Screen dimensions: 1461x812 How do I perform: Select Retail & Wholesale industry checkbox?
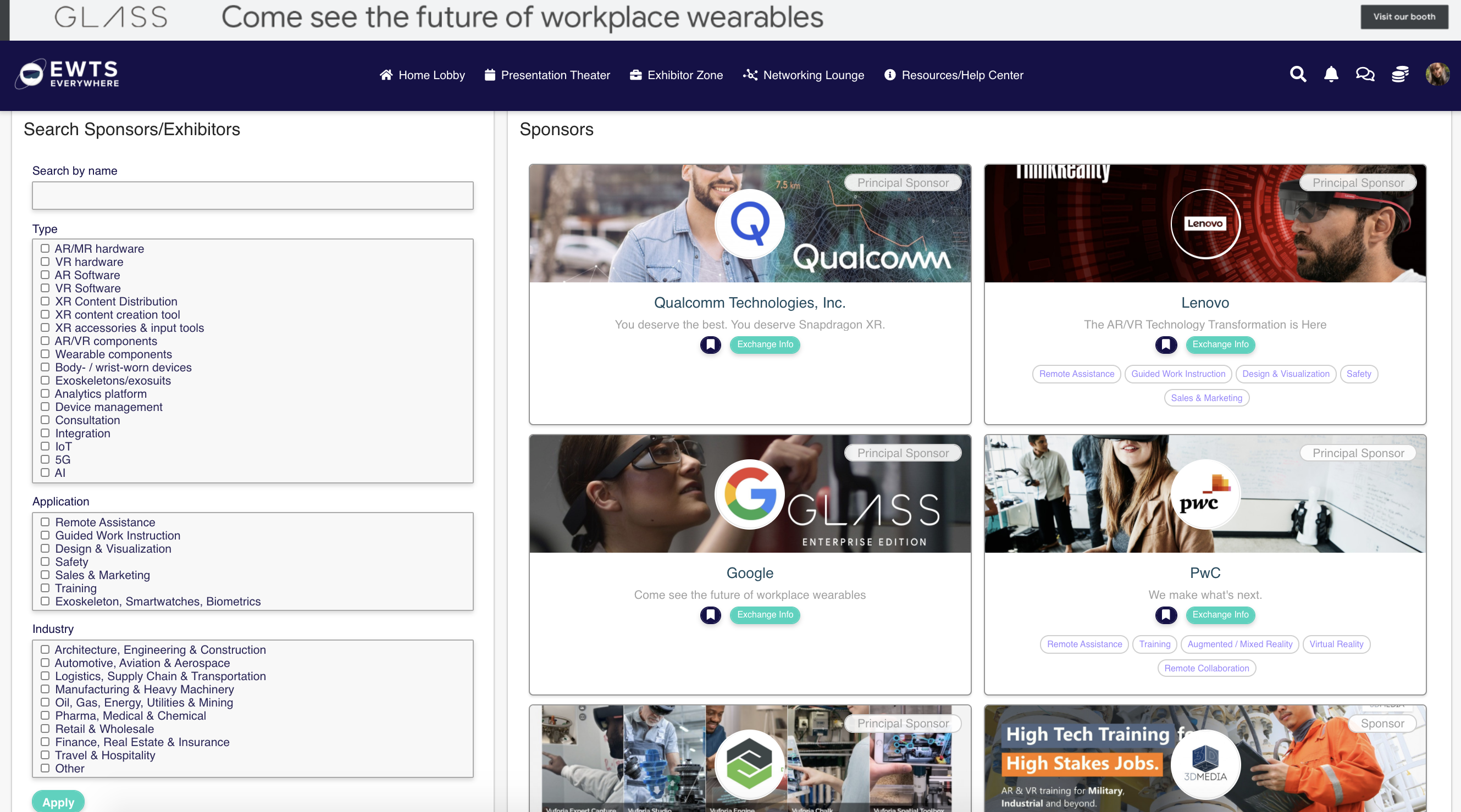(46, 728)
